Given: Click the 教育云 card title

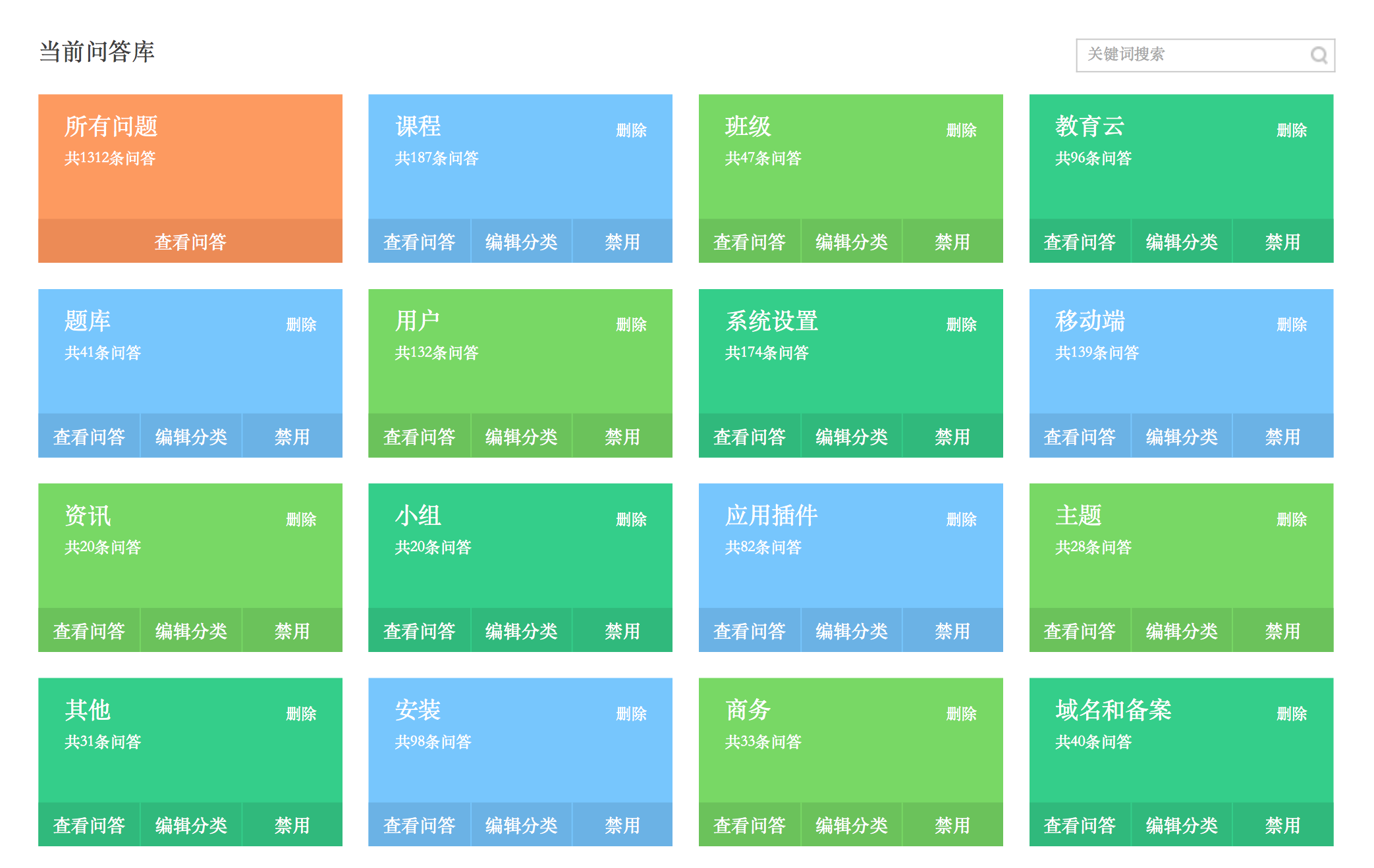Looking at the screenshot, I should click(1089, 126).
